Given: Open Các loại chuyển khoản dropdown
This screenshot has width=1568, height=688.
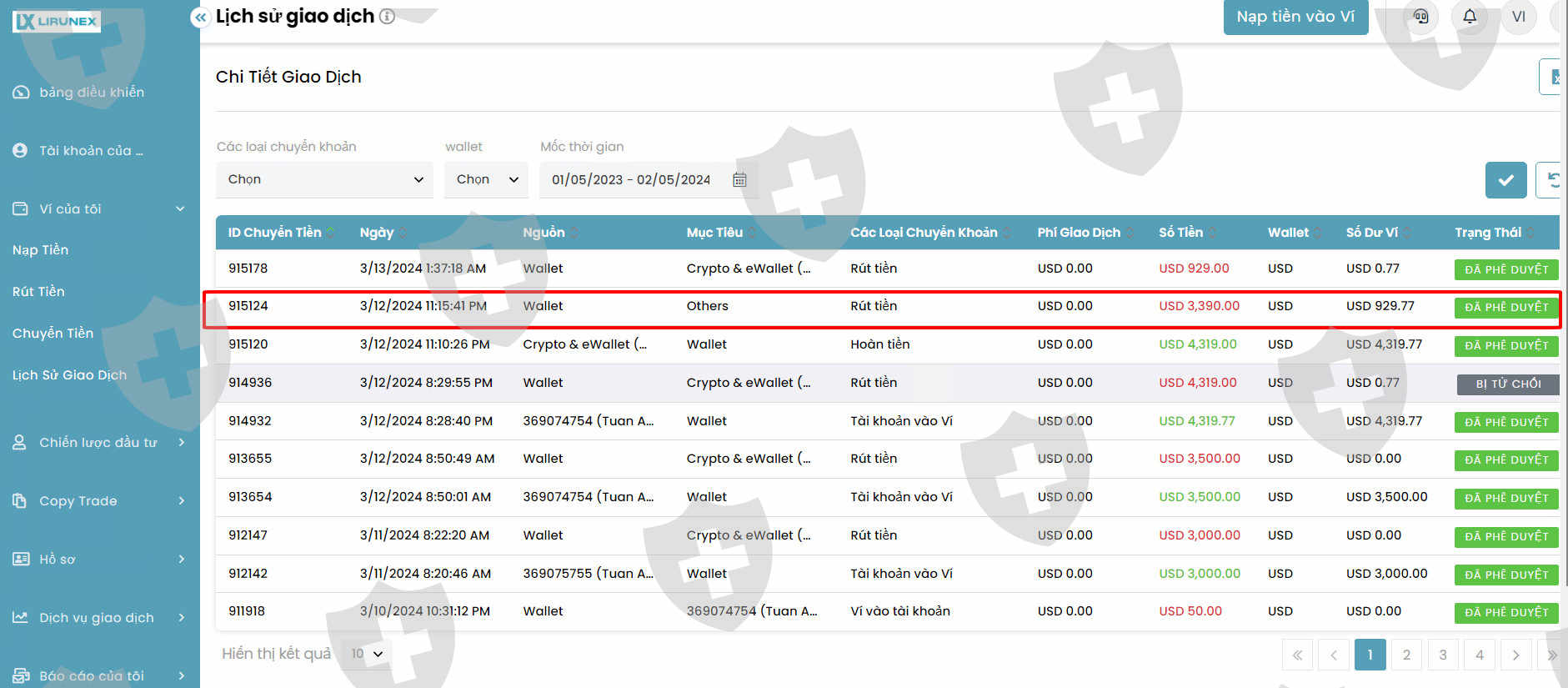Looking at the screenshot, I should (324, 179).
